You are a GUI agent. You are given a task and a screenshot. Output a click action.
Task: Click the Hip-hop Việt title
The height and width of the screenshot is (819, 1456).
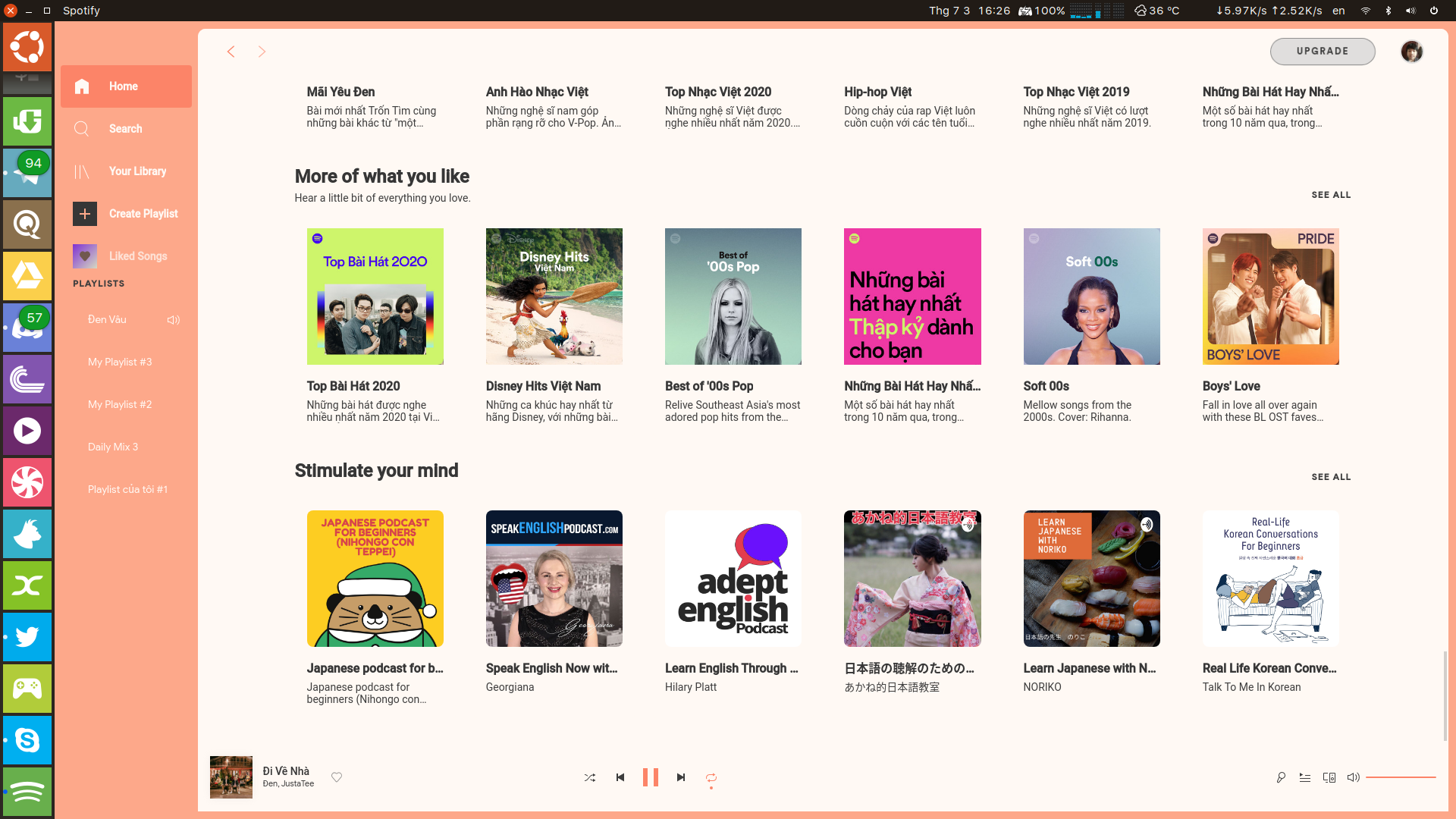coord(878,92)
